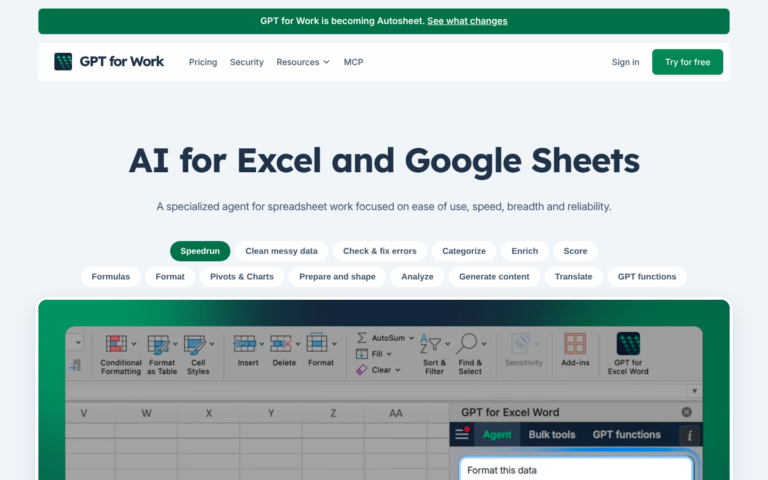Expand the Conditional Formatting dropdown arrow
Image resolution: width=768 pixels, height=480 pixels.
134,344
